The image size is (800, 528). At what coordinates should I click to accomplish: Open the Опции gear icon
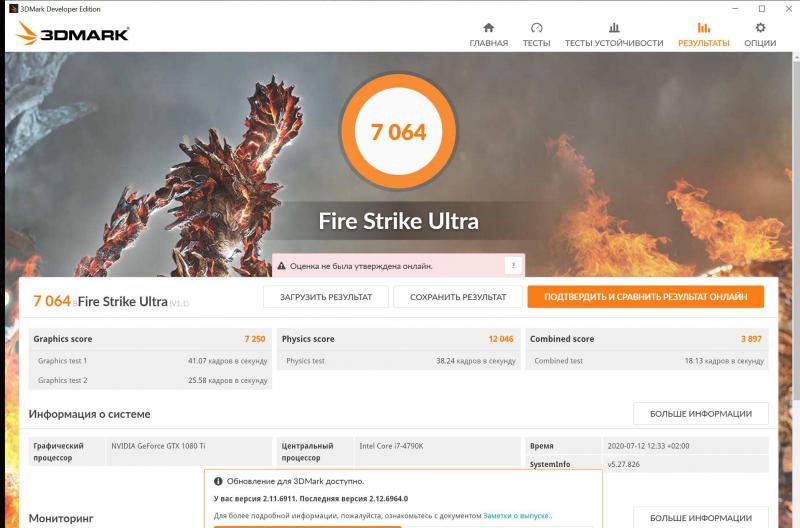(760, 28)
